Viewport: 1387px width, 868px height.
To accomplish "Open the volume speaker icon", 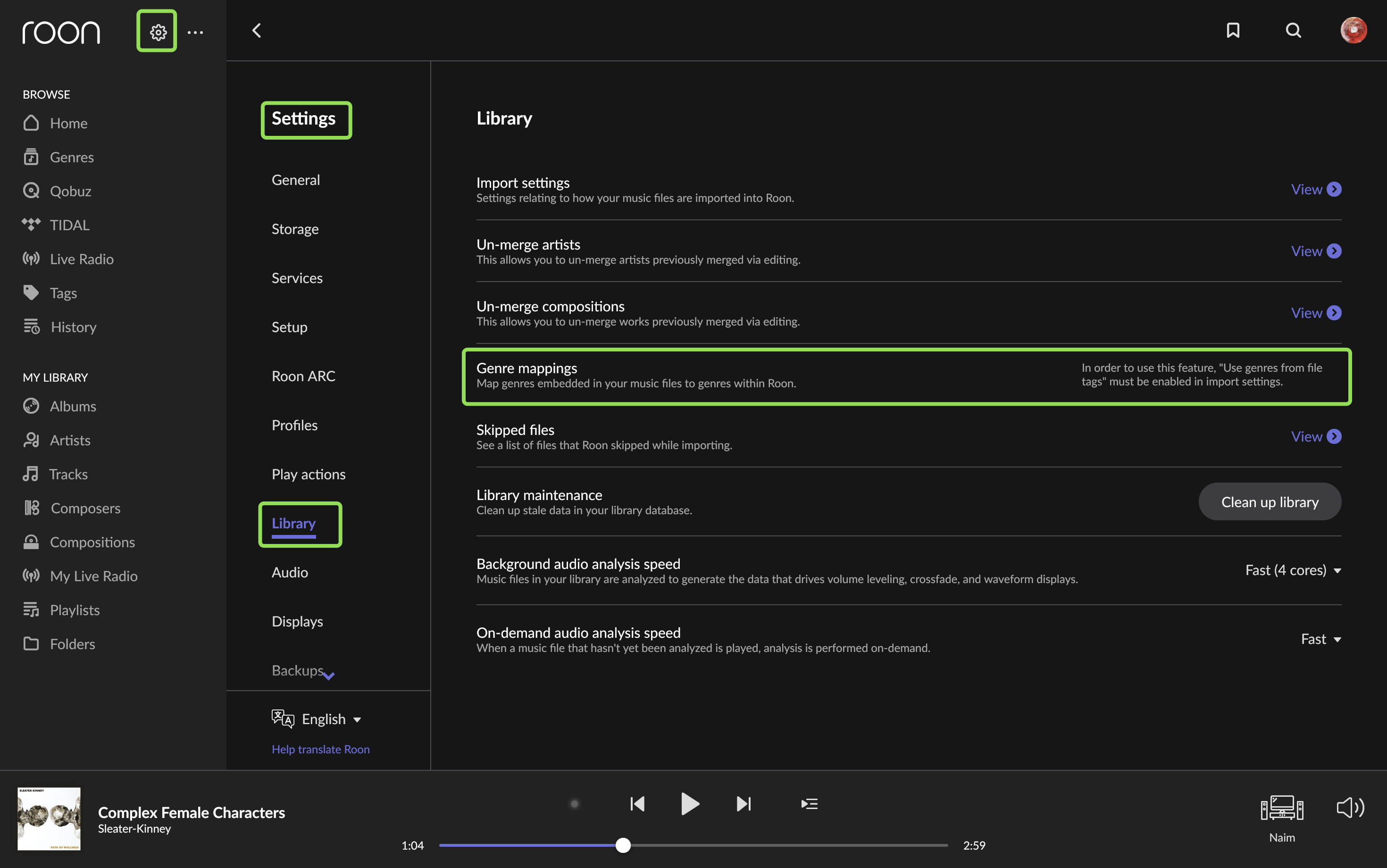I will (x=1350, y=808).
